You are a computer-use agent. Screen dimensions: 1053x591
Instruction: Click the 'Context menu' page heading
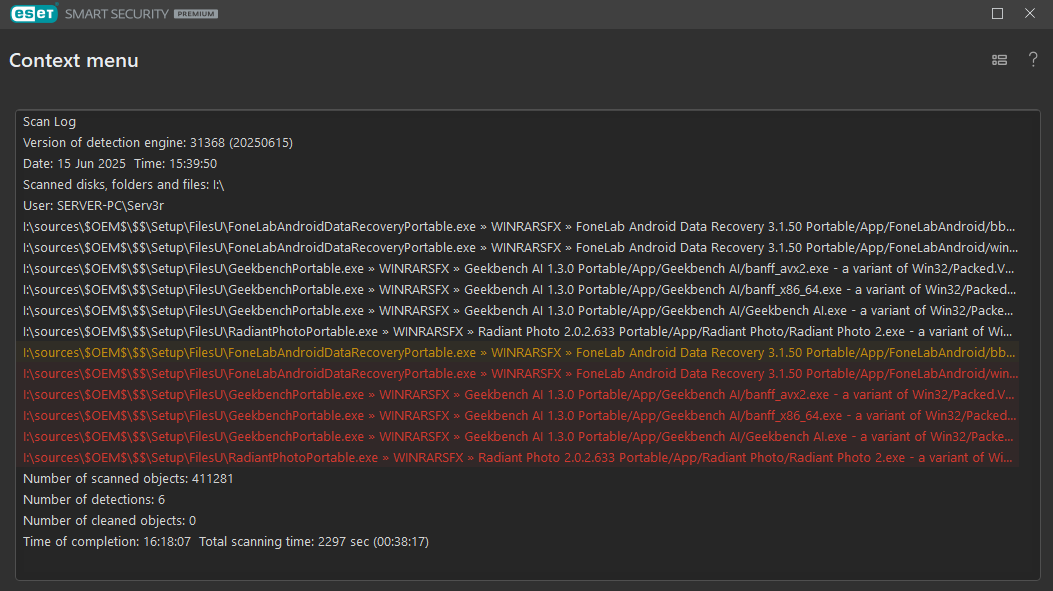pyautogui.click(x=74, y=60)
